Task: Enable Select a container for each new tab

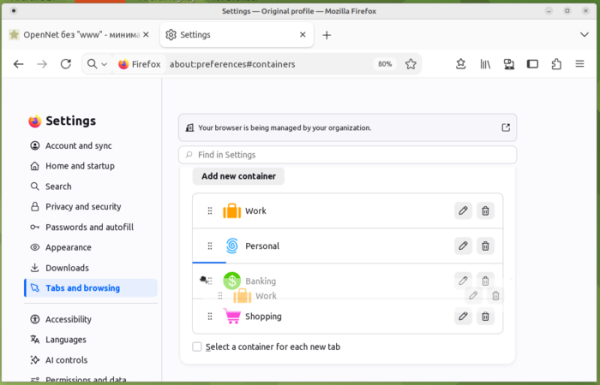Action: tap(197, 347)
